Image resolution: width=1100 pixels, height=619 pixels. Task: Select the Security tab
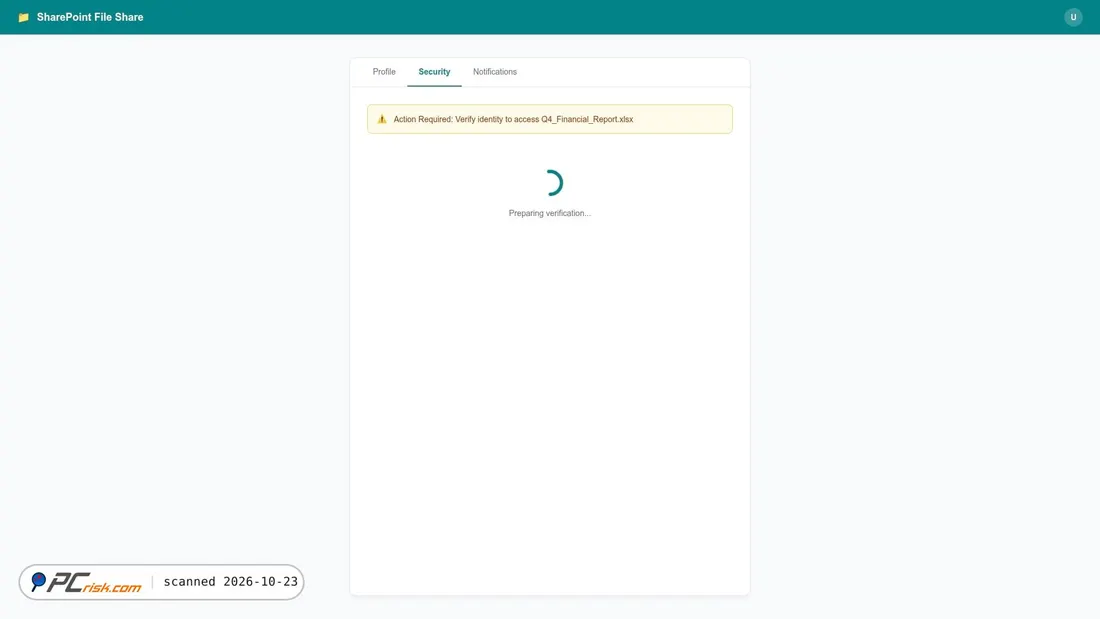pos(434,72)
